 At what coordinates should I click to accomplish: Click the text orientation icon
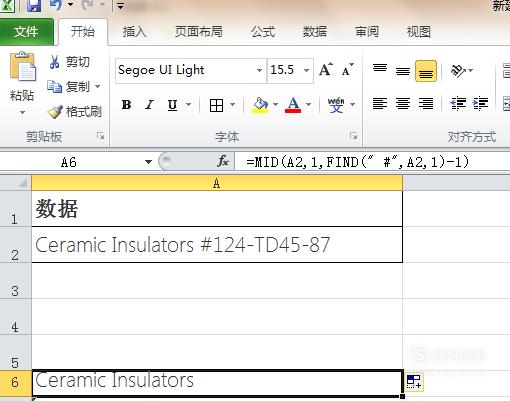click(x=458, y=71)
